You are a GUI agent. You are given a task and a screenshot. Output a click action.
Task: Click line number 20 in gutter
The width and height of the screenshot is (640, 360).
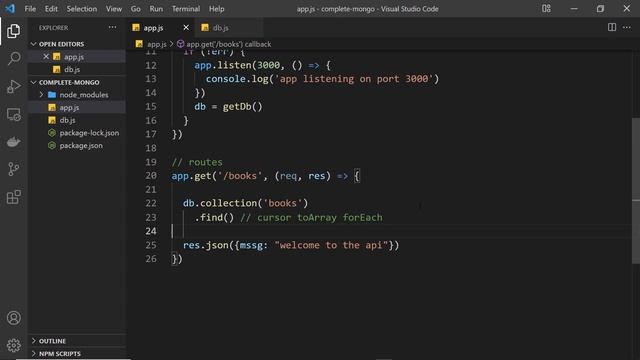tap(151, 176)
